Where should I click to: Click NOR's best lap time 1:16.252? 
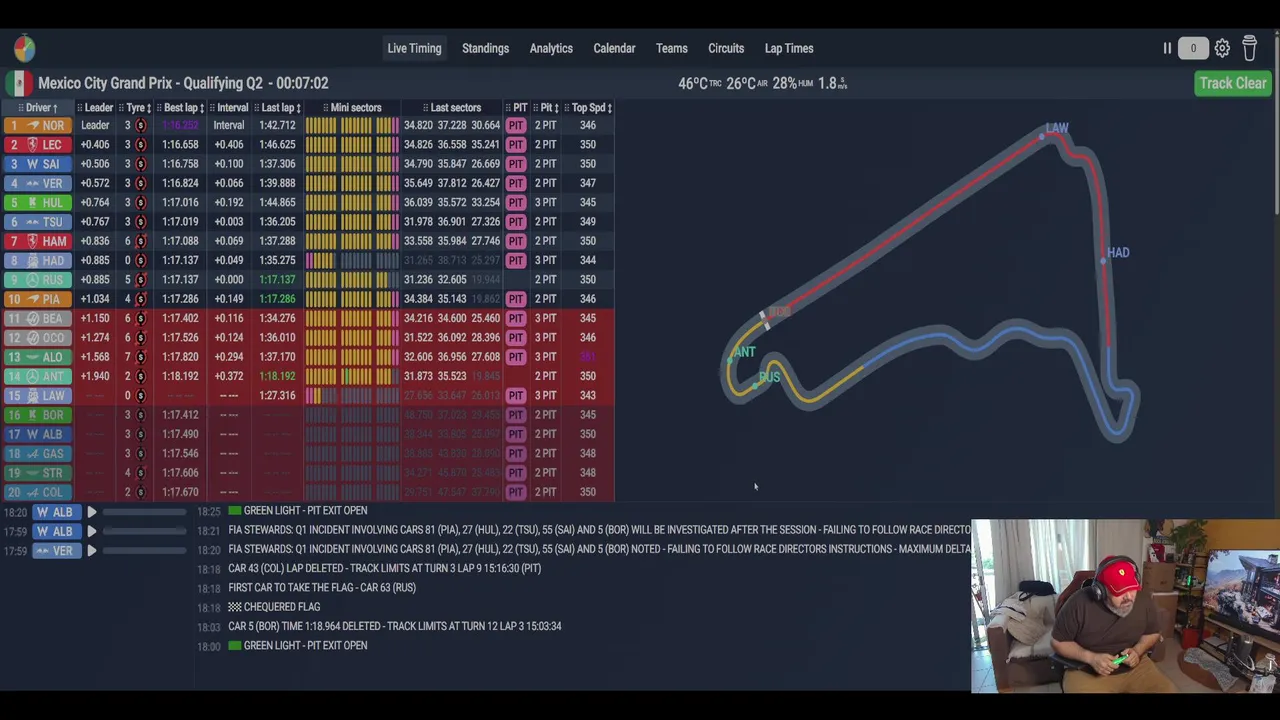tap(180, 125)
